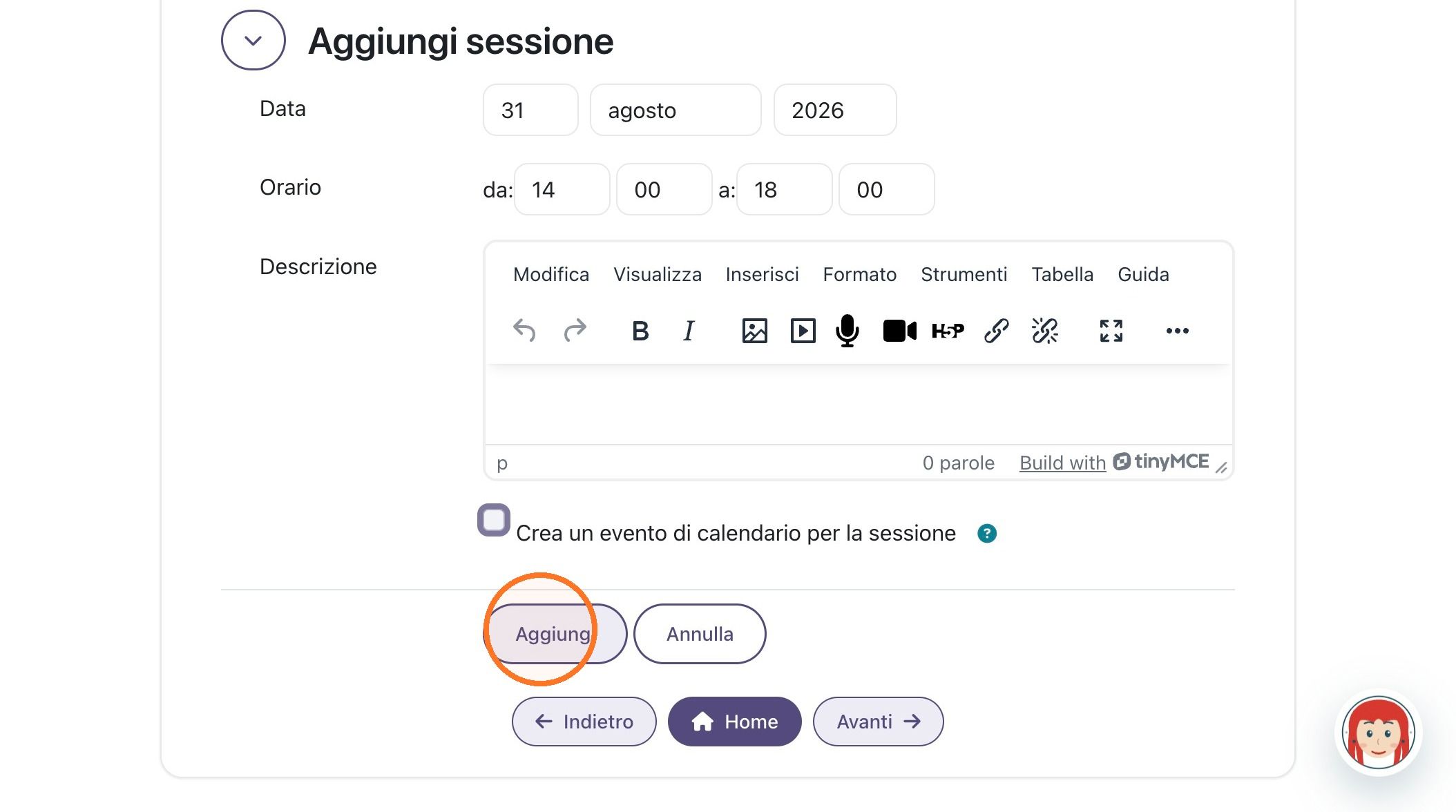Click the tinyMCE logo
Viewport: 1456px width, 812px height.
click(1161, 461)
